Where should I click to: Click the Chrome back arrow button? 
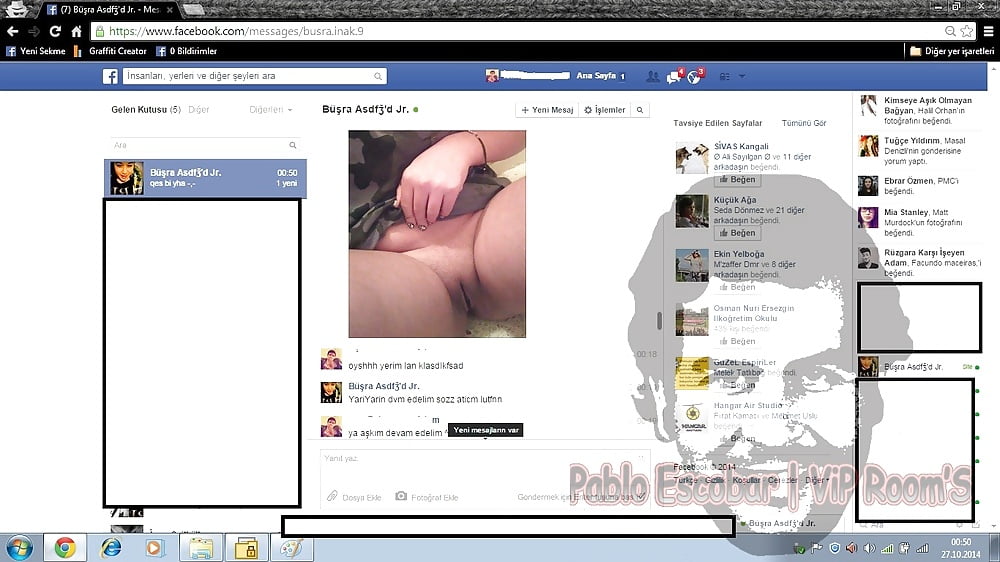12,31
